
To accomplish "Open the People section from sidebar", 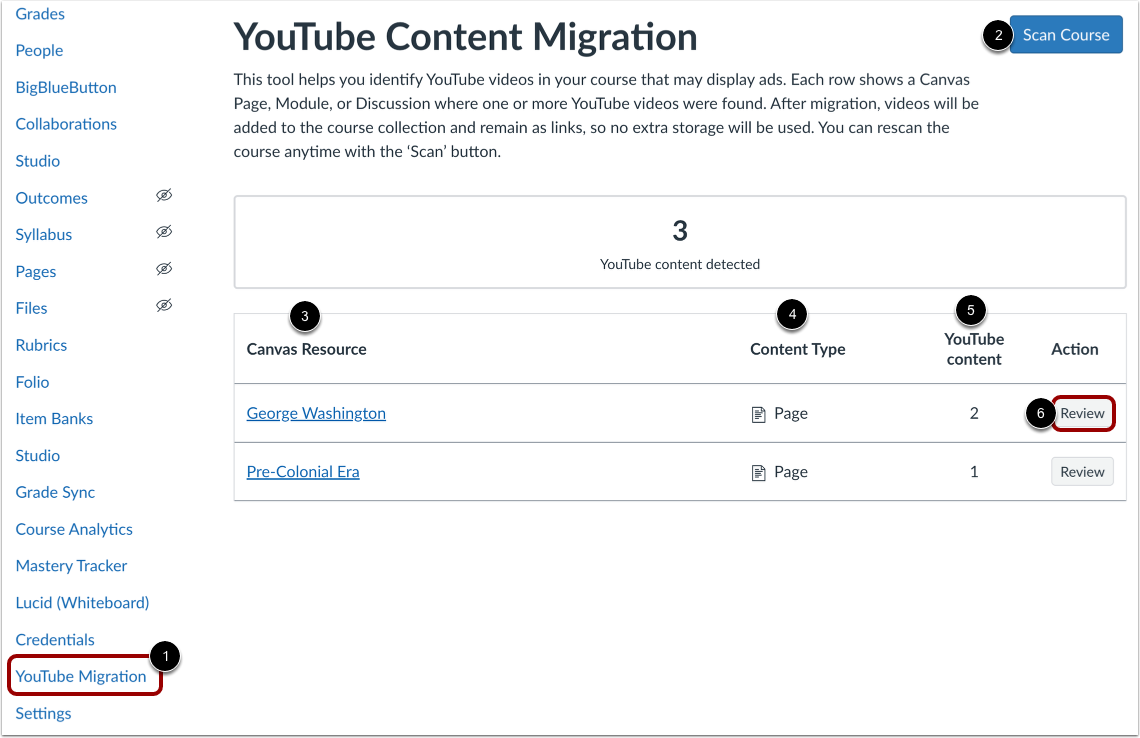I will (39, 50).
